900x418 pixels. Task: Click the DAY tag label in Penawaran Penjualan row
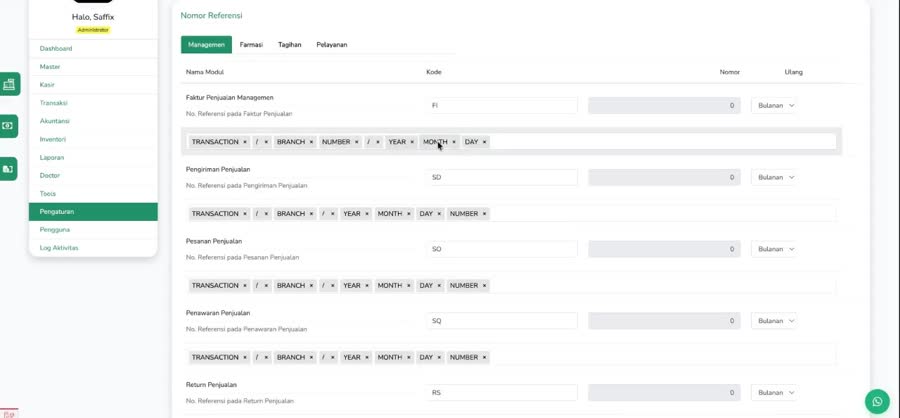(x=426, y=357)
